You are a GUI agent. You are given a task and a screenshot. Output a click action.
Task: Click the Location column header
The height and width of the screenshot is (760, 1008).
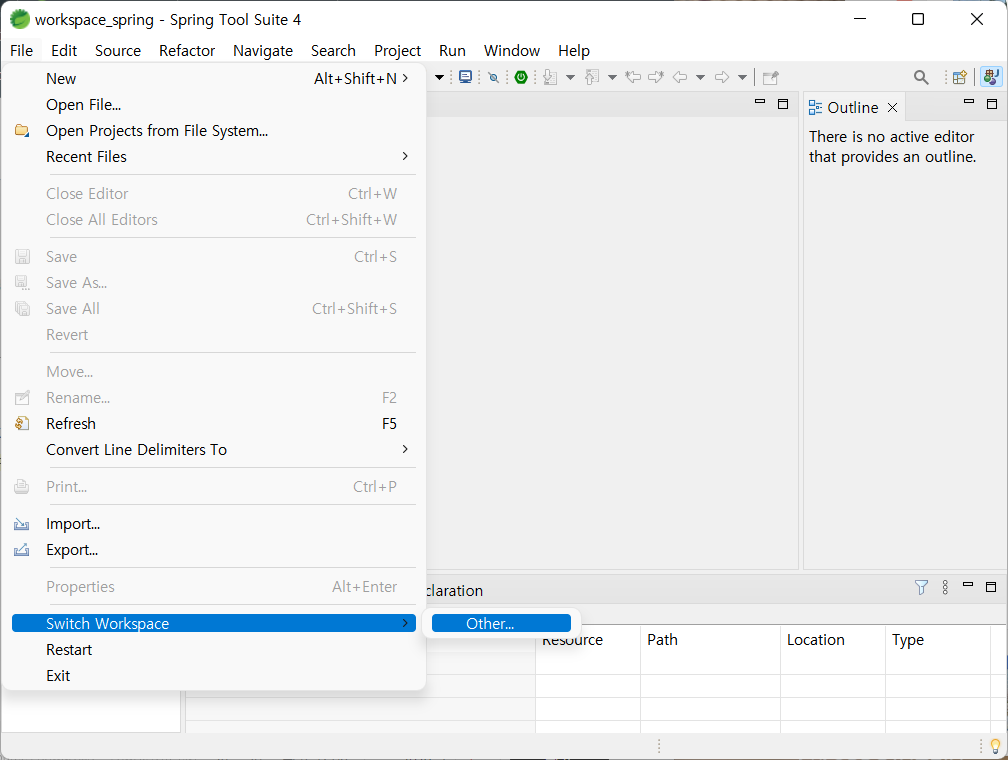point(833,640)
